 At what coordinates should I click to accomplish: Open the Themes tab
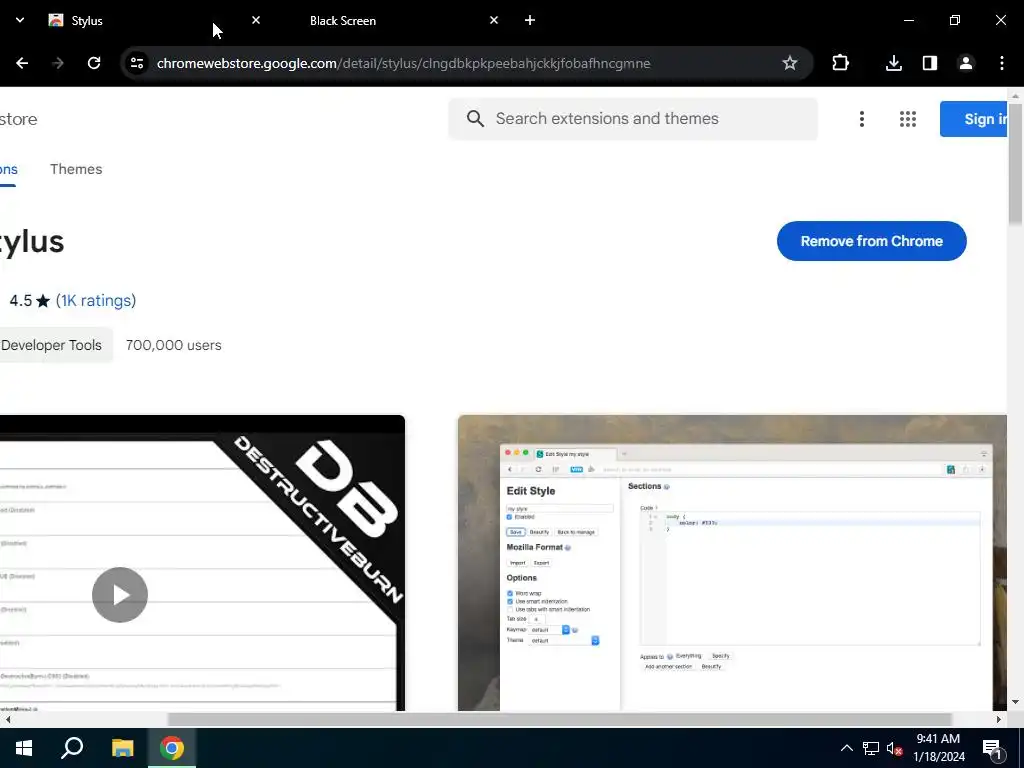click(x=76, y=169)
